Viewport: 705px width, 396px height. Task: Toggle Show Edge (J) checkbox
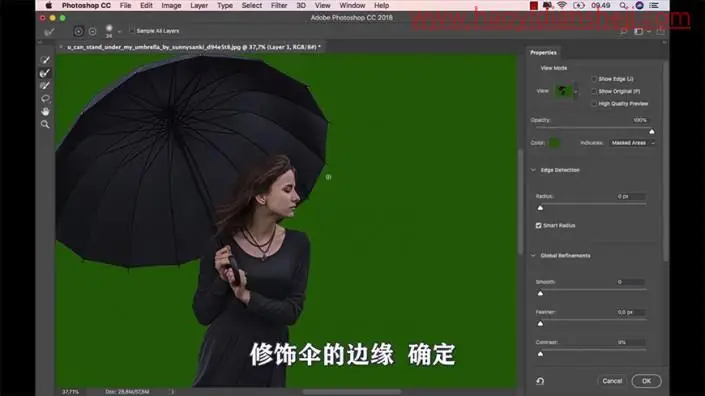[594, 79]
